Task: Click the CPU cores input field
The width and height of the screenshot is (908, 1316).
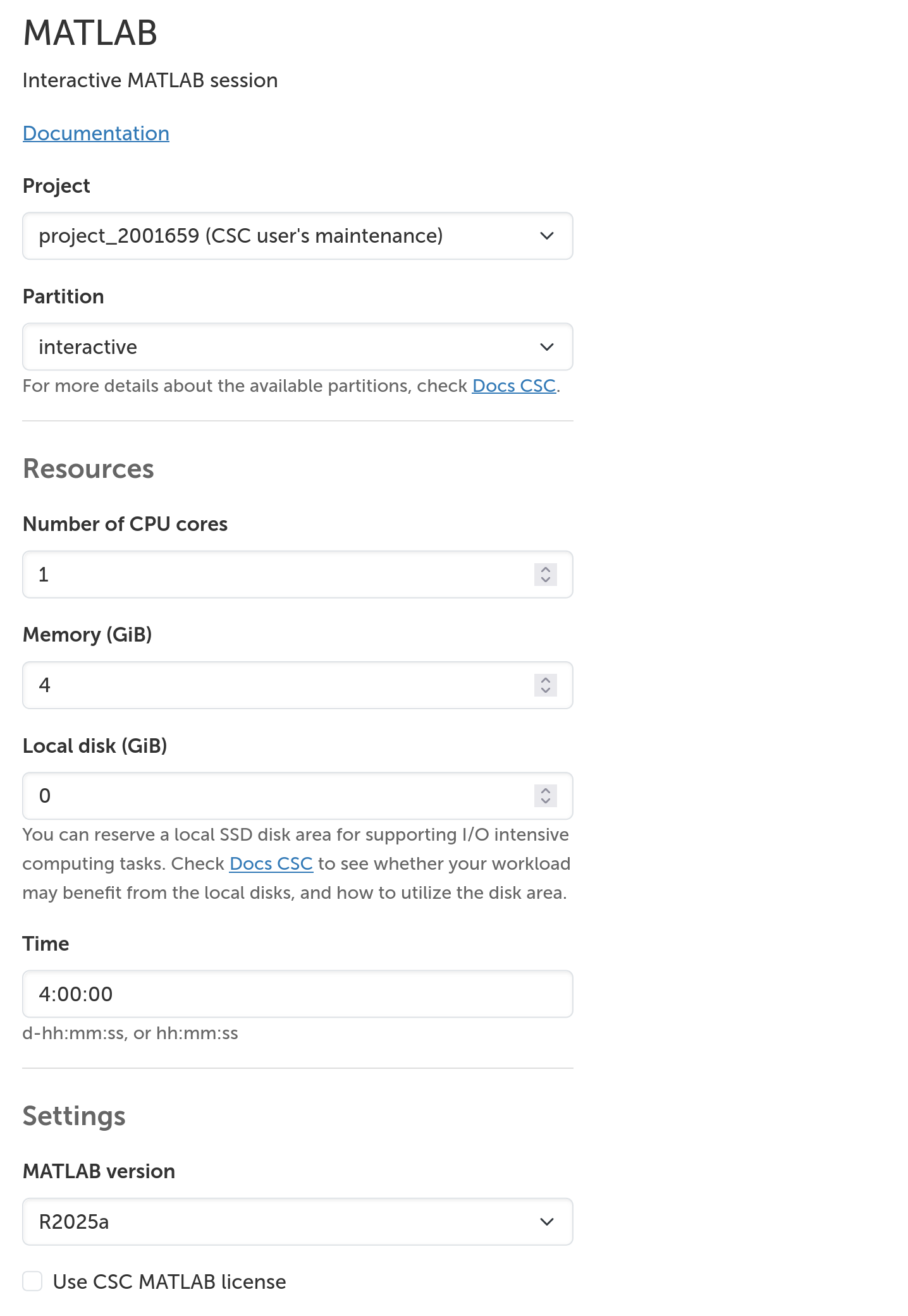Action: tap(278, 575)
